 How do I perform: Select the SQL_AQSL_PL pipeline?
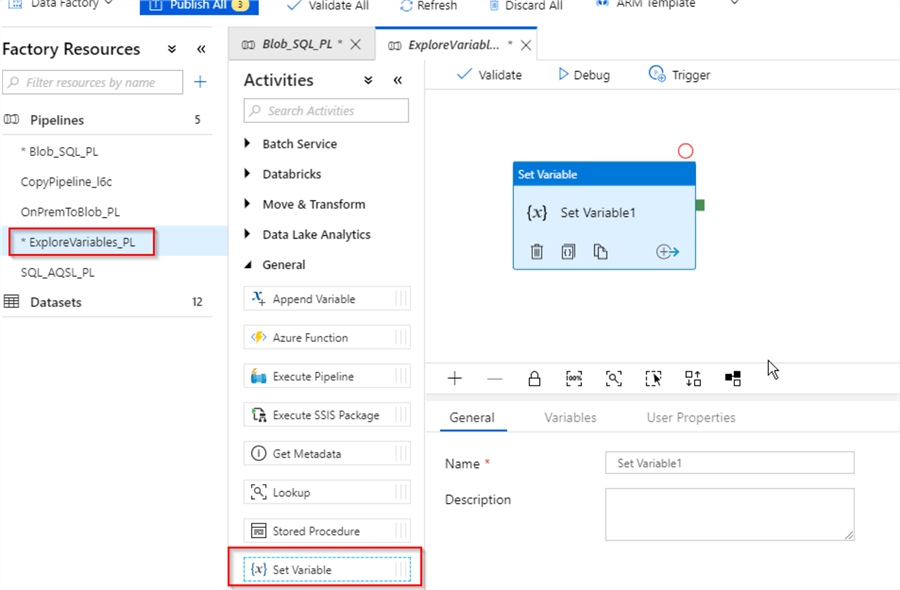pos(58,272)
